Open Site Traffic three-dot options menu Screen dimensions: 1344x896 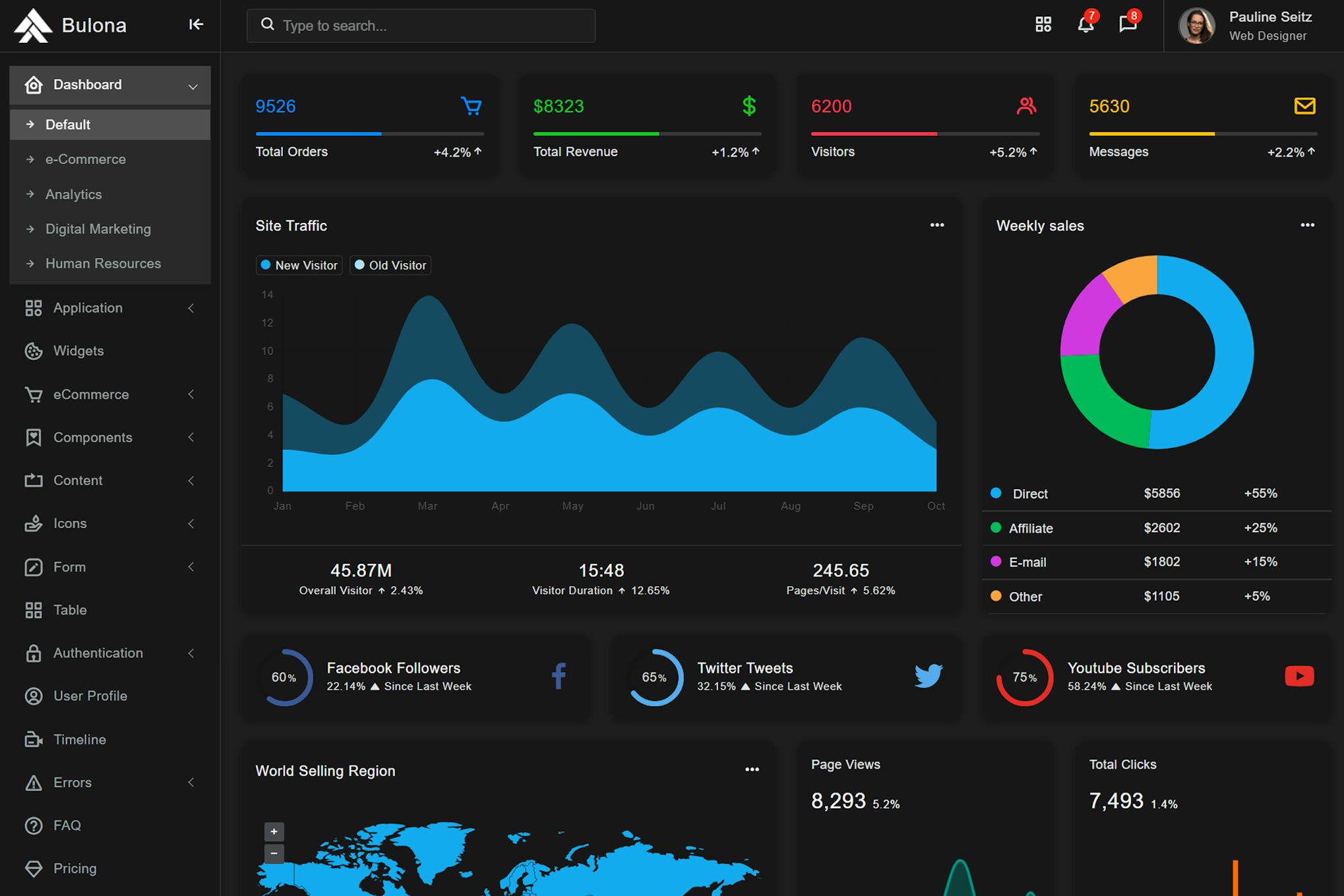pos(936,225)
